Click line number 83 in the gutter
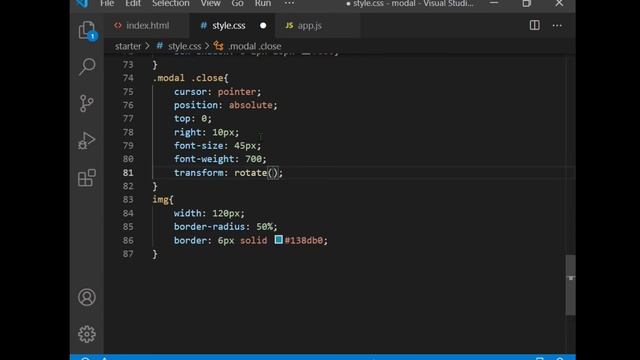The width and height of the screenshot is (640, 360). coord(128,200)
